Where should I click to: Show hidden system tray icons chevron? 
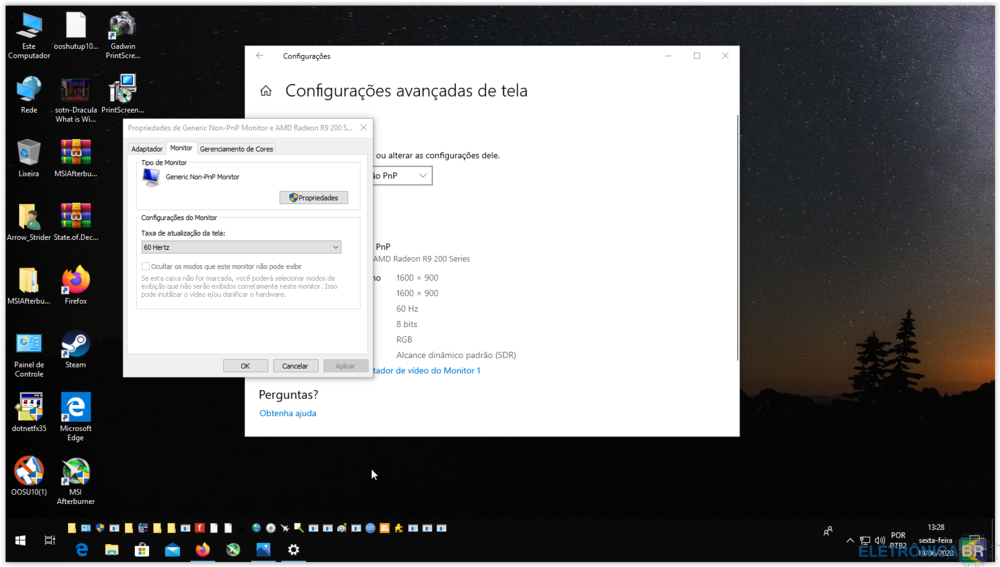pyautogui.click(x=850, y=541)
